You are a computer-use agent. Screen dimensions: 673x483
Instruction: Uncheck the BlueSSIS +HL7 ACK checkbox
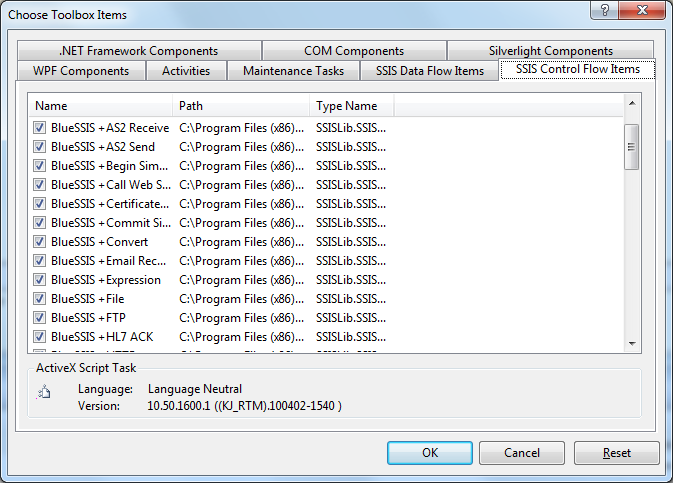39,337
